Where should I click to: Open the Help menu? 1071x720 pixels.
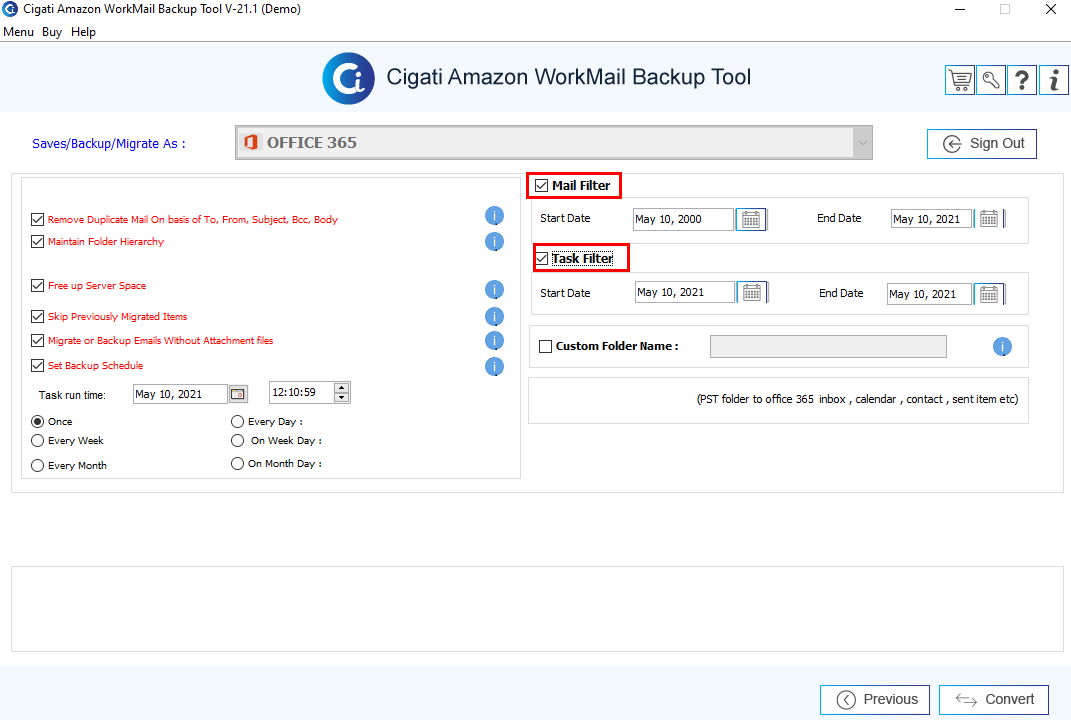(x=83, y=32)
